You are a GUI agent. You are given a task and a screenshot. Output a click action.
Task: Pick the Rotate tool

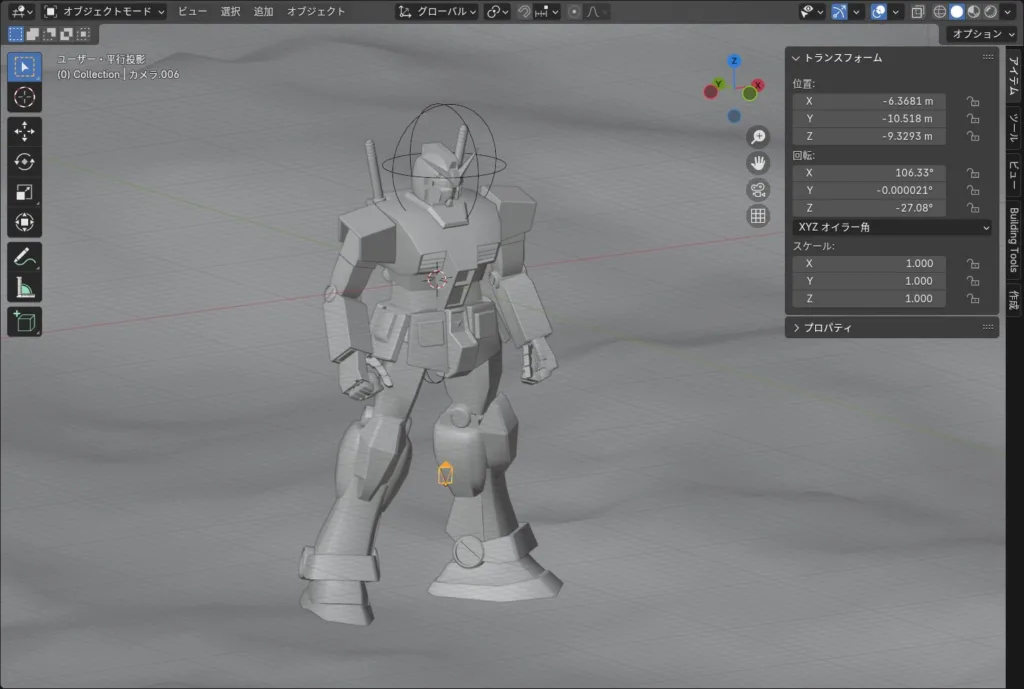pos(25,161)
